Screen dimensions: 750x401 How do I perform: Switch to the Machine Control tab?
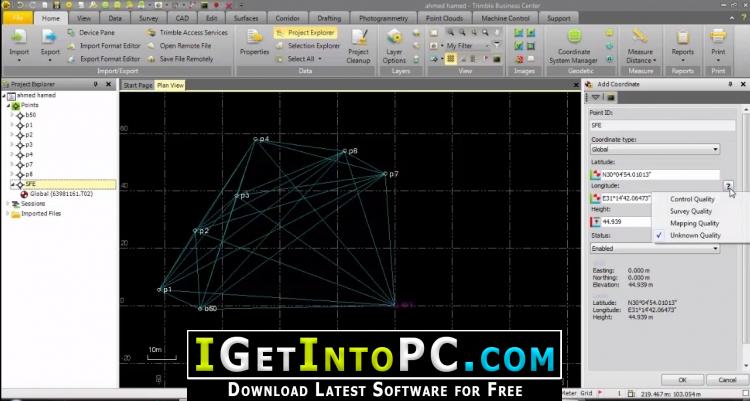[505, 18]
